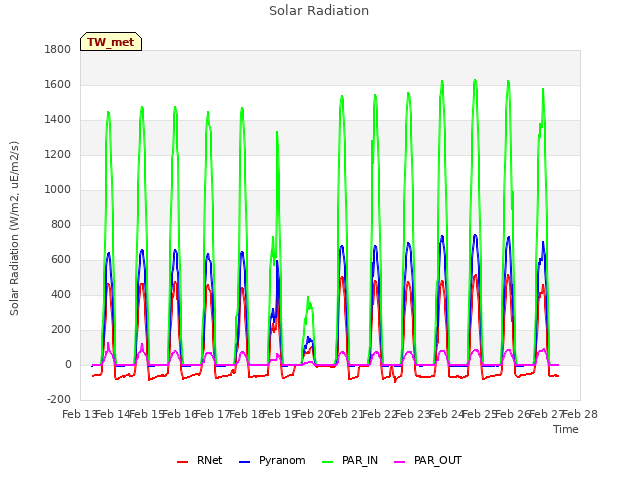
Task: Click the highest PAR_IN peak on Feb 25
Action: pos(475,80)
